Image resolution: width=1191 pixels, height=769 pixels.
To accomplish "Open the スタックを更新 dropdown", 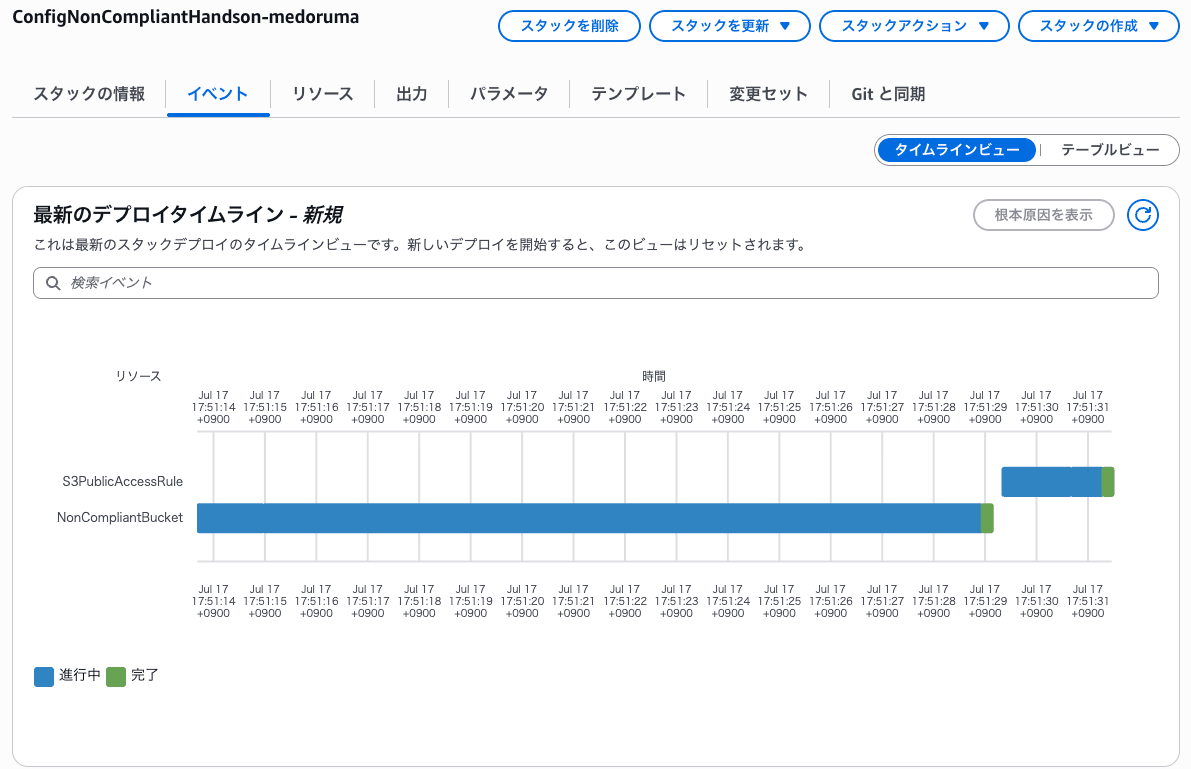I will 729,26.
